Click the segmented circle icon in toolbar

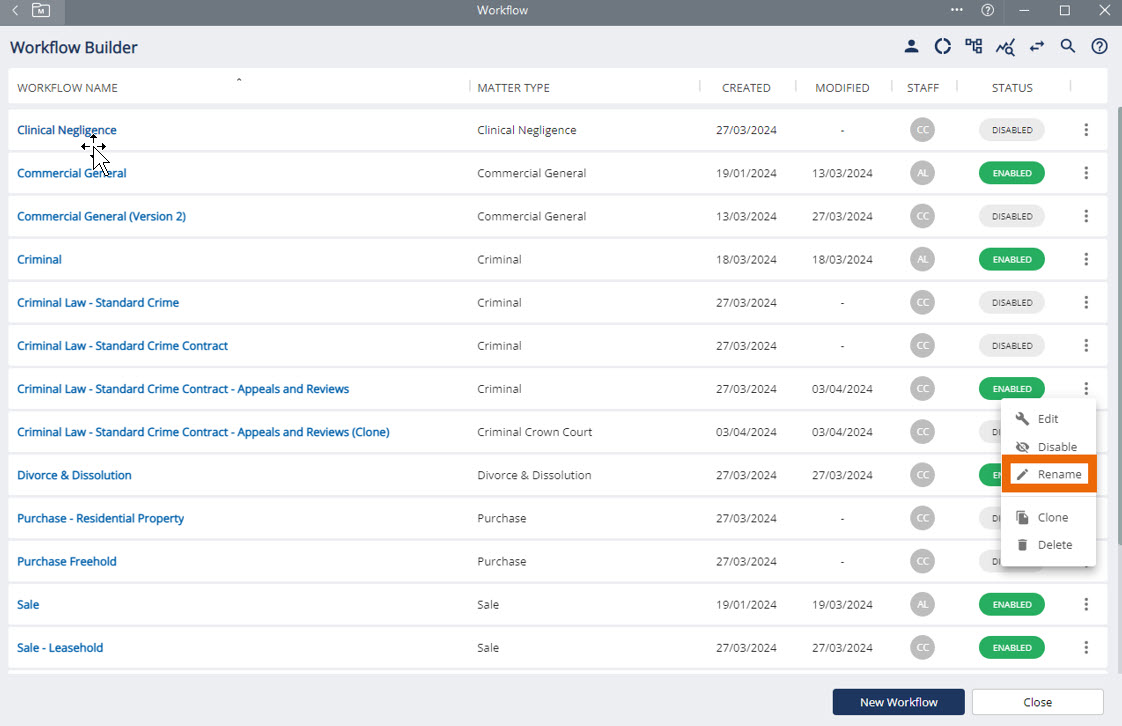[942, 46]
